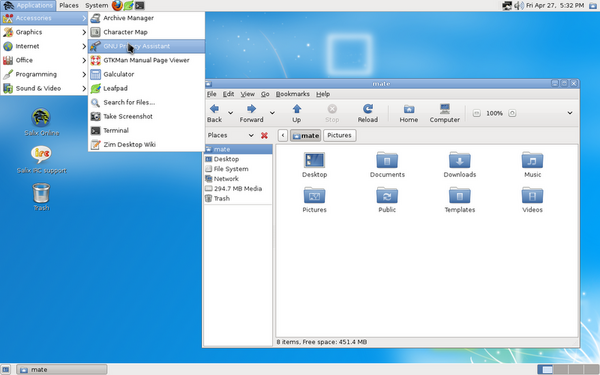
Task: Open Search for Files
Action: tap(146, 102)
